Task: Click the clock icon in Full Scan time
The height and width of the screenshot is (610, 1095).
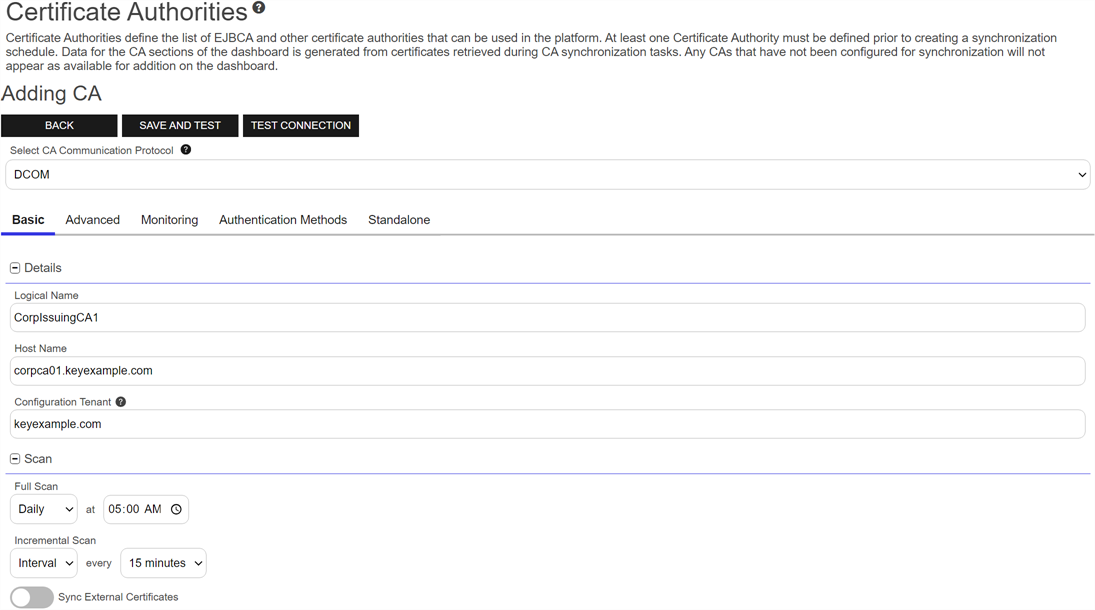Action: point(176,509)
